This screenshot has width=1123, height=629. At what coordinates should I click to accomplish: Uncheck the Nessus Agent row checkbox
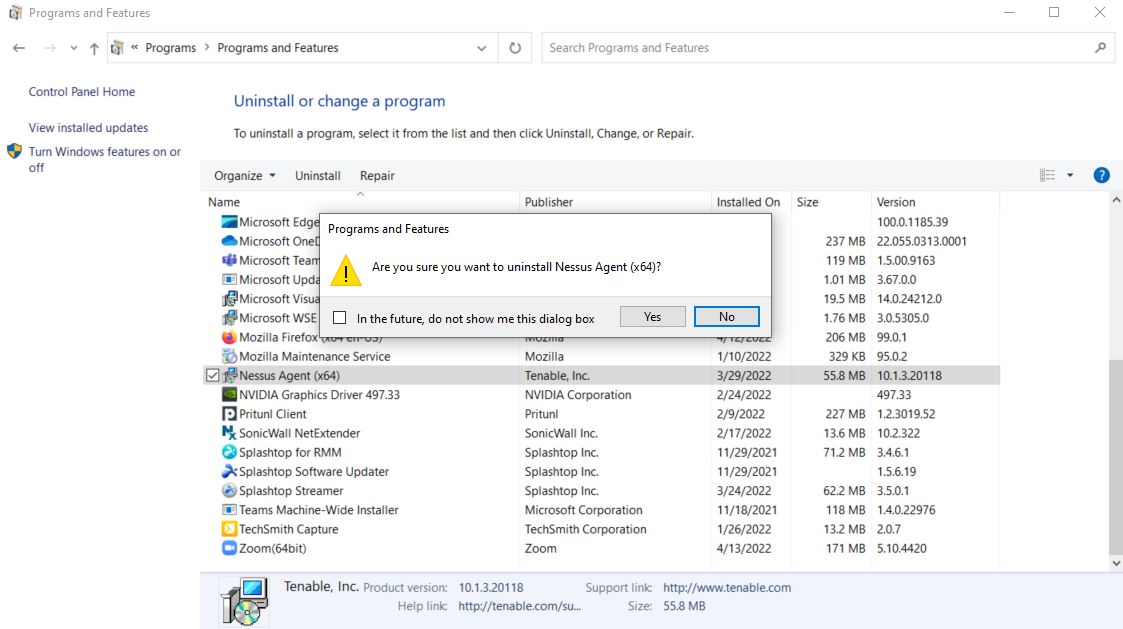coord(213,375)
